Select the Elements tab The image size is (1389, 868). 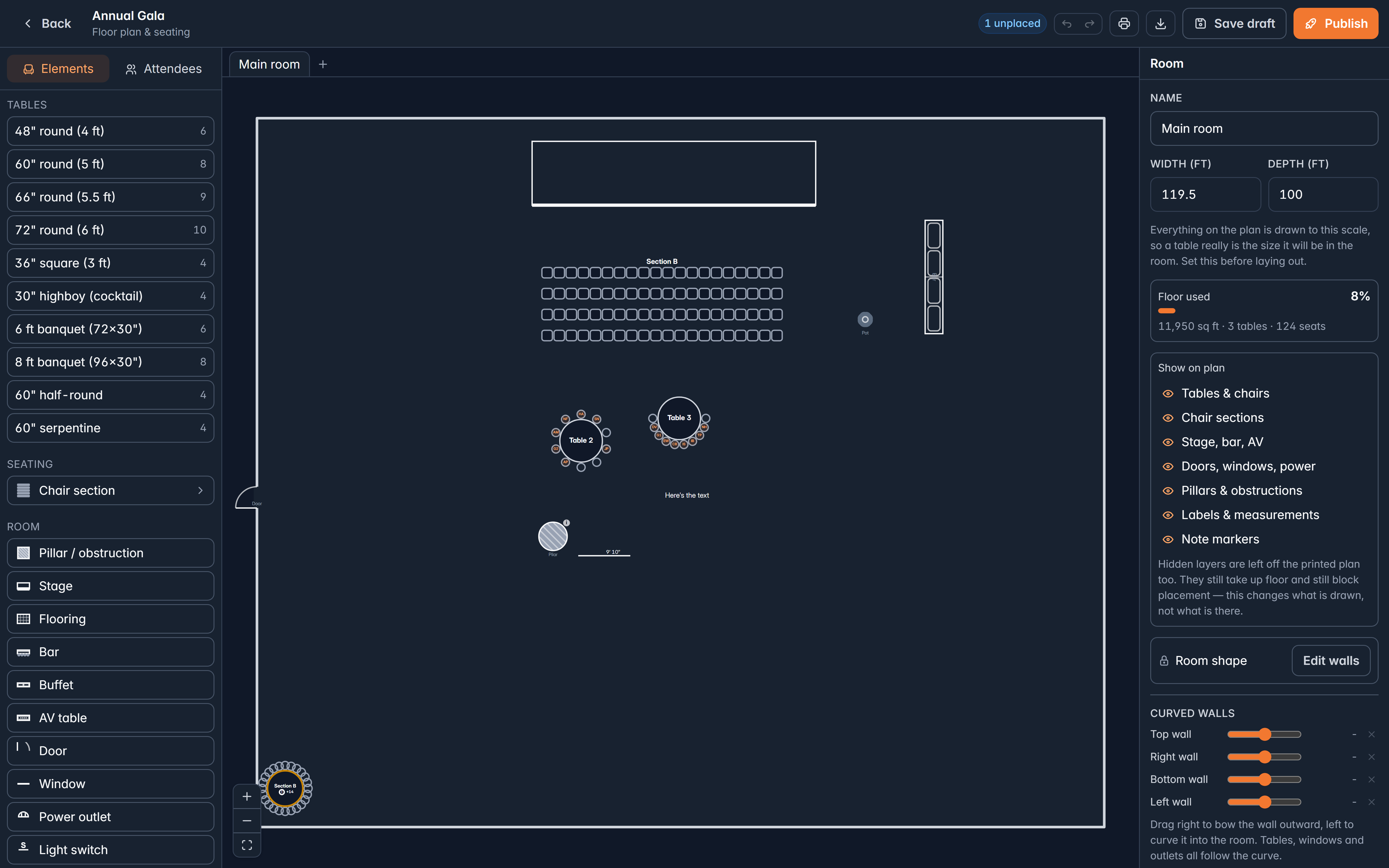[58, 69]
